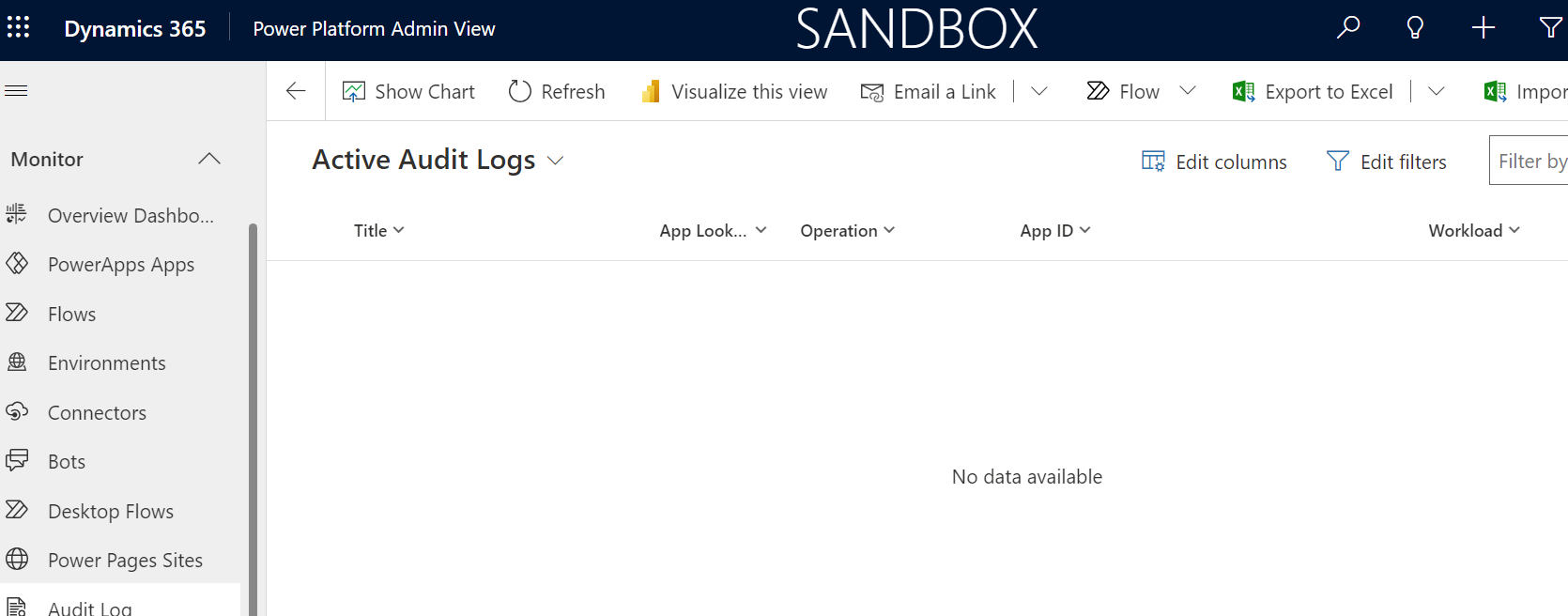
Task: Export the view to Excel
Action: pyautogui.click(x=1313, y=90)
